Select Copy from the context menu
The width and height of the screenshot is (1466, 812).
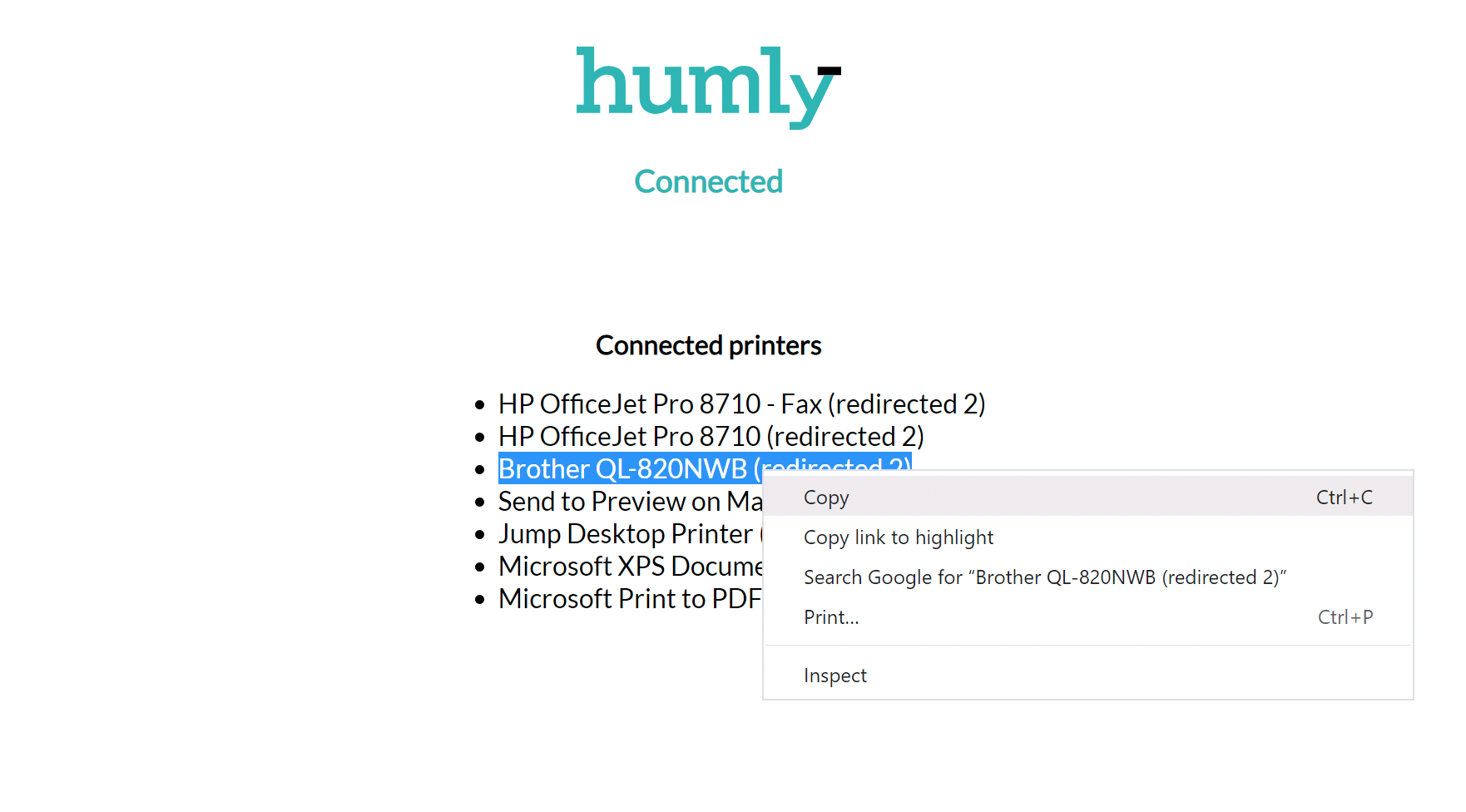click(826, 497)
